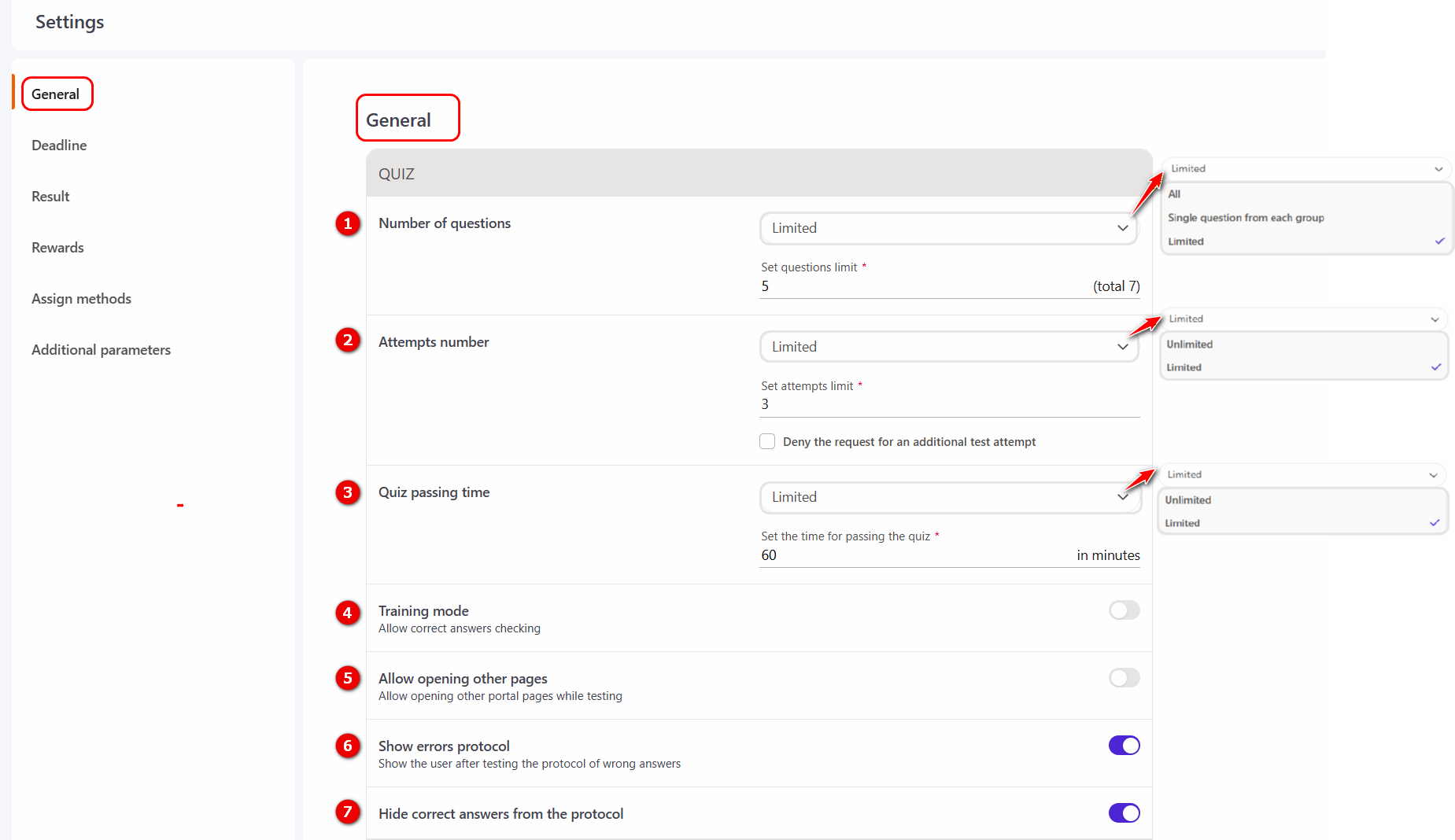Click the red number 6 marker badge

click(348, 746)
